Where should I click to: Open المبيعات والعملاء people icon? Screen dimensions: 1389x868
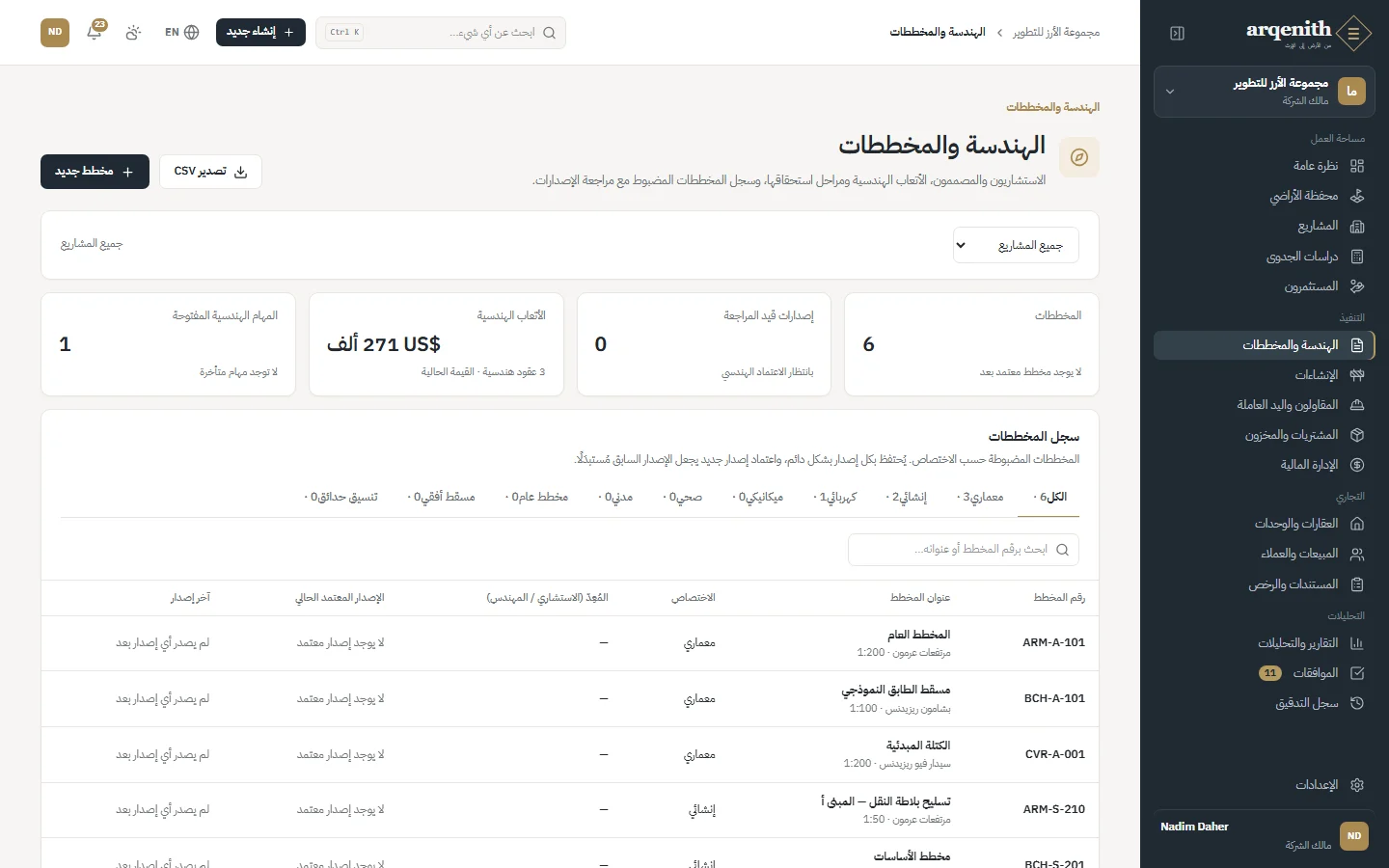tap(1357, 554)
